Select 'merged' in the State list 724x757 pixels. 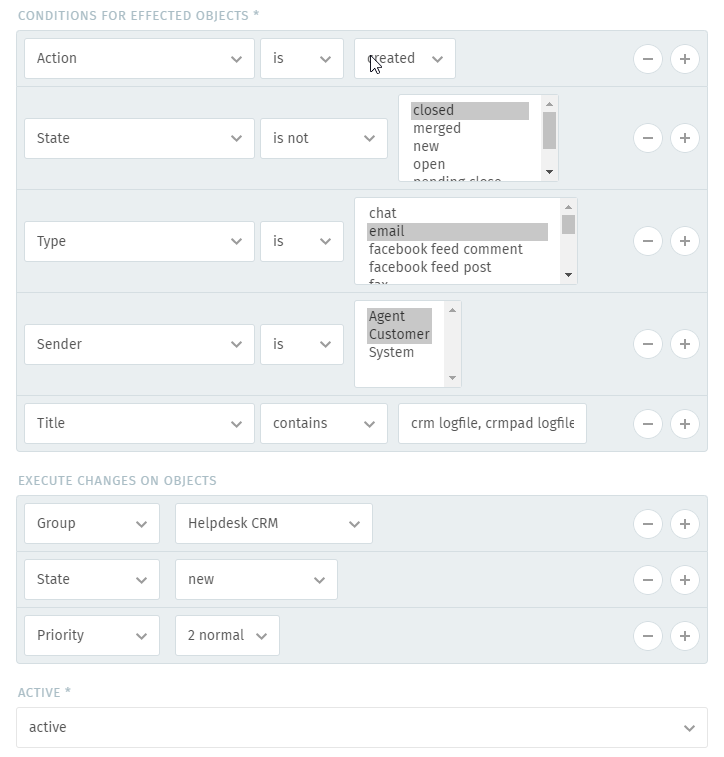[437, 128]
